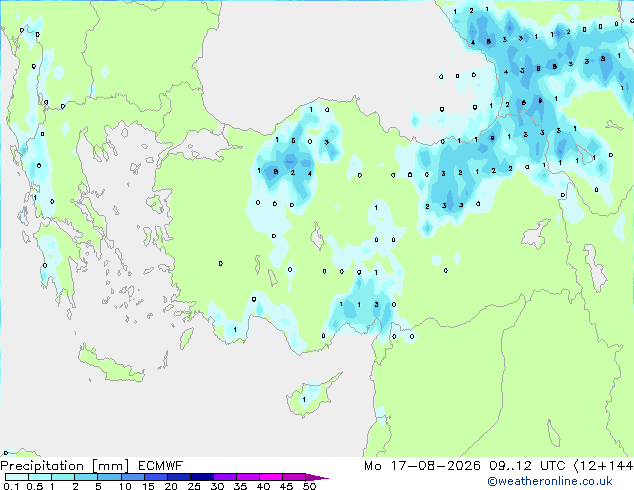Click the "25" legend scale label
634x490 pixels.
[x=194, y=486]
